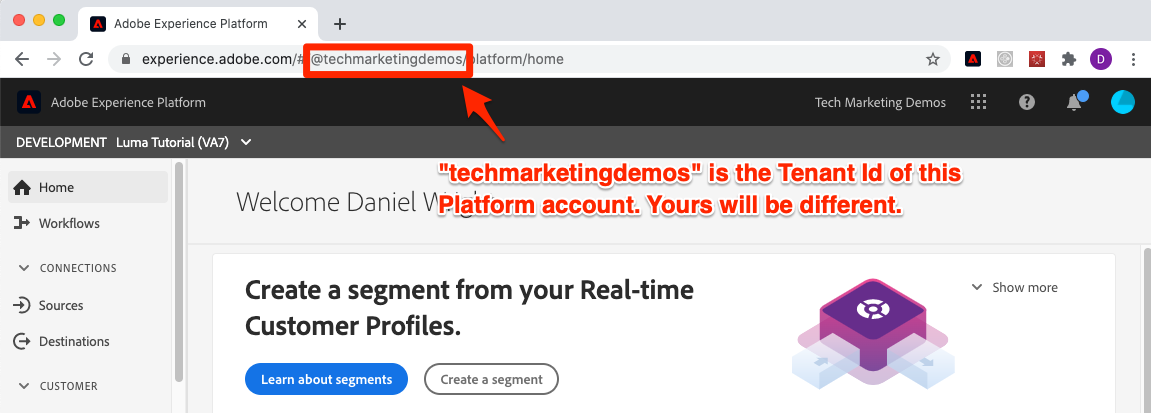Open the Adobe extension icon in toolbar

(973, 59)
